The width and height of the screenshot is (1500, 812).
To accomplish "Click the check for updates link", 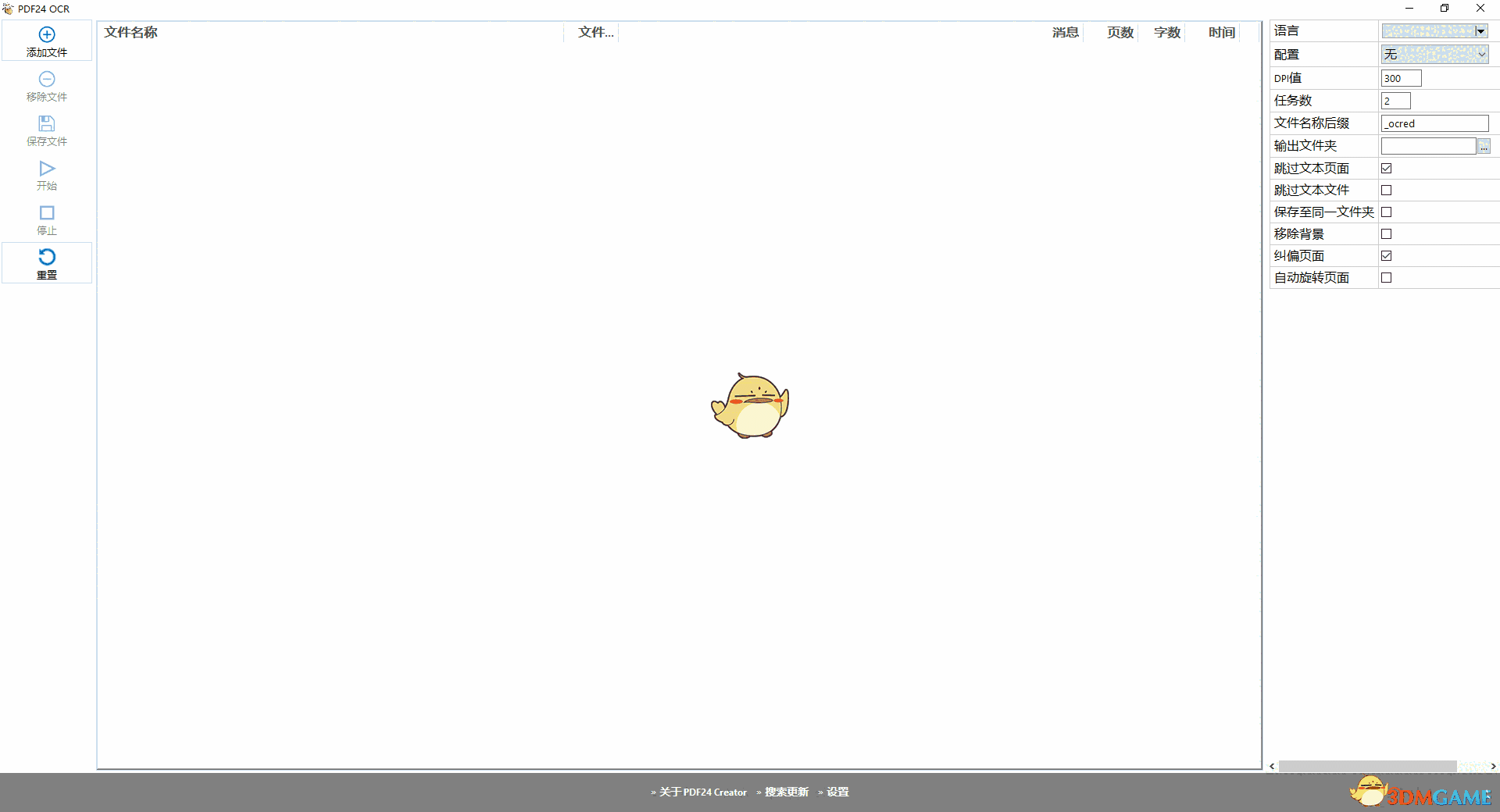I will [786, 792].
